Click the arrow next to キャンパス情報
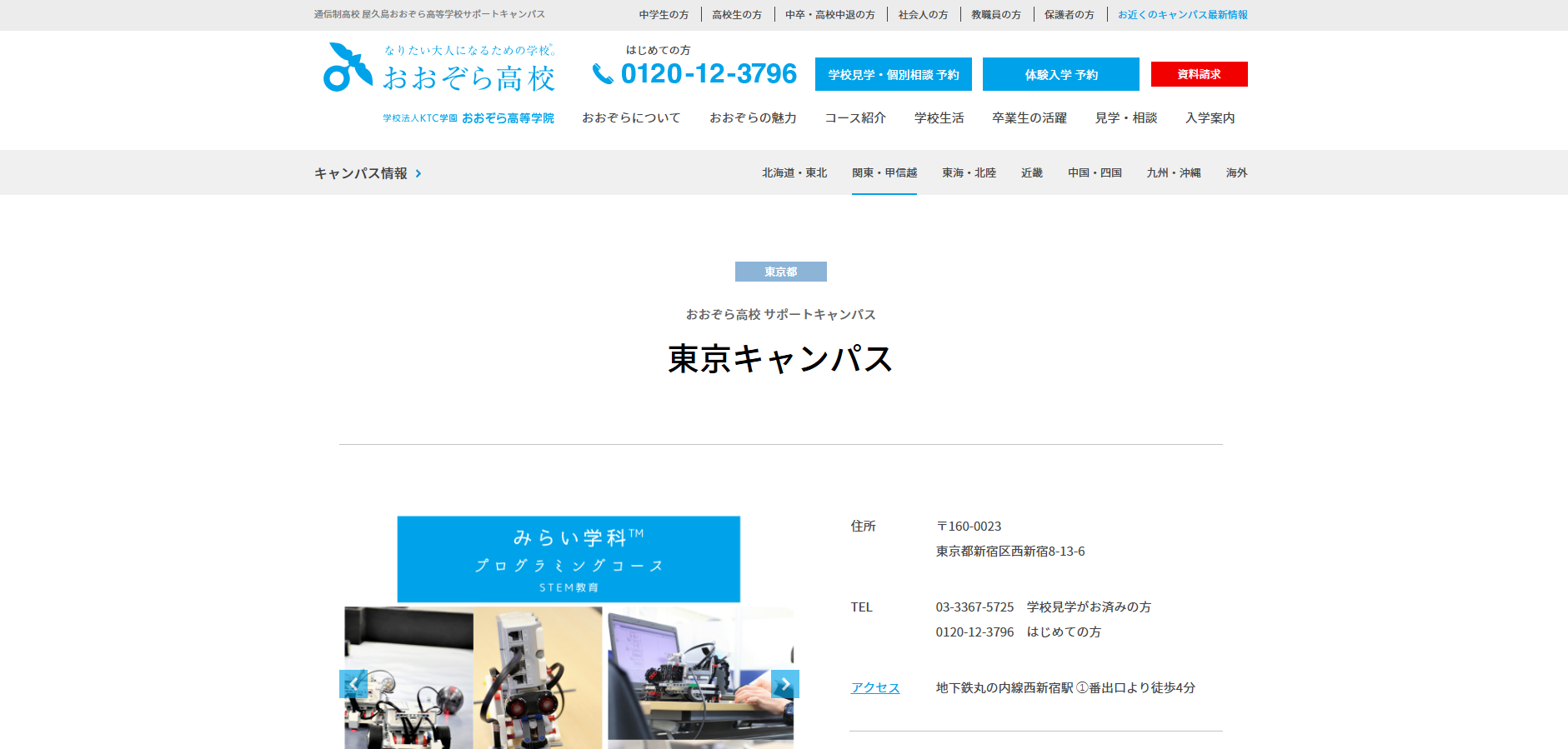Screen dimensions: 1568x749 (418, 173)
